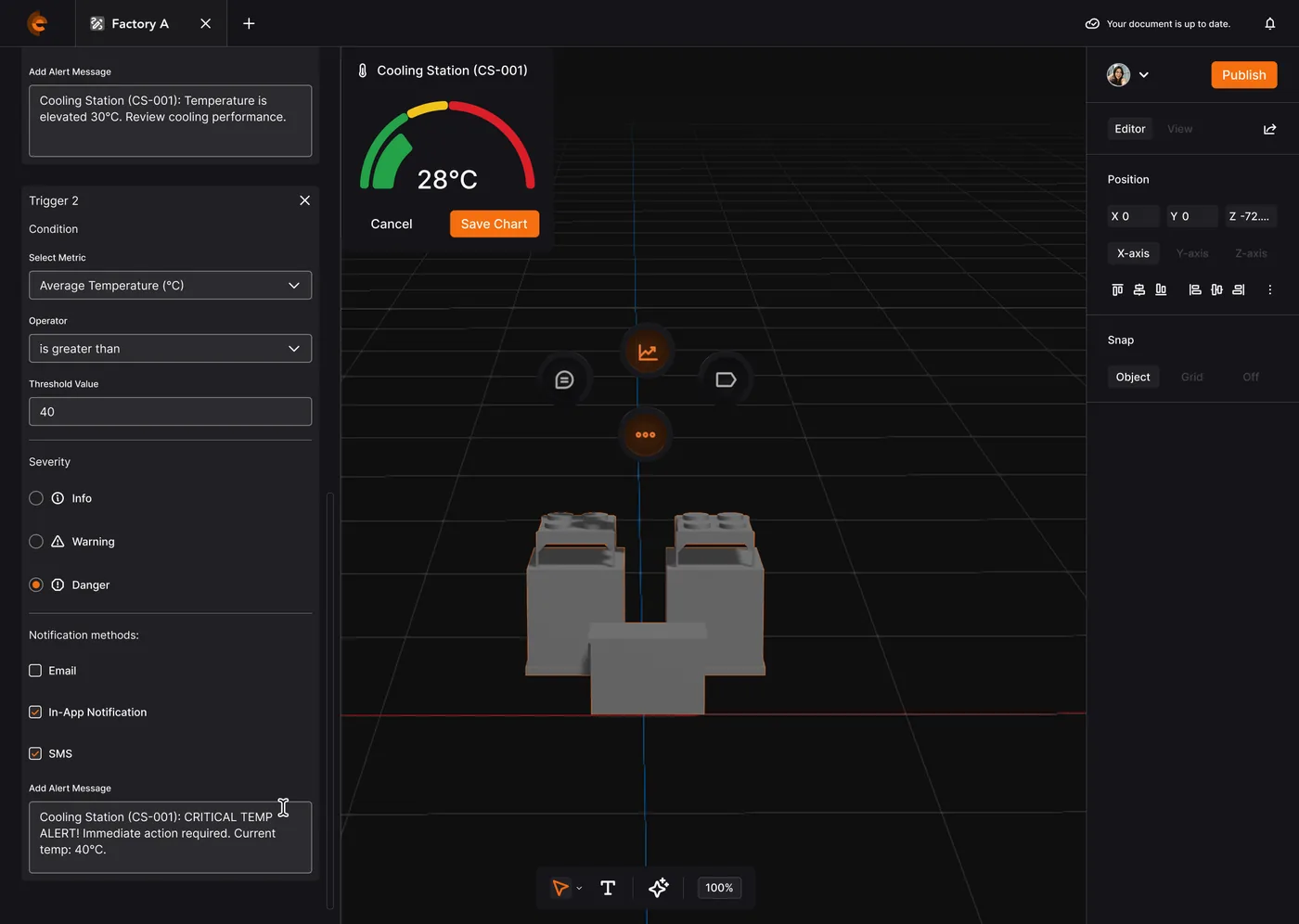Align objects to top
This screenshot has height=924, width=1299.
pyautogui.click(x=1117, y=289)
